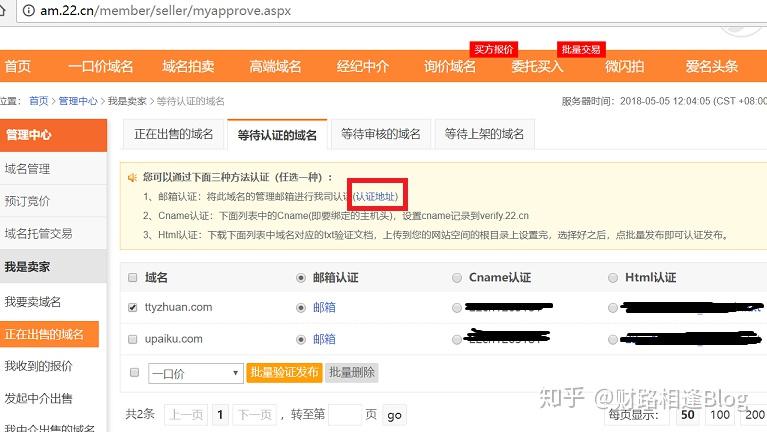Uncheck the ttyzhuan.com checkbox

click(x=133, y=307)
